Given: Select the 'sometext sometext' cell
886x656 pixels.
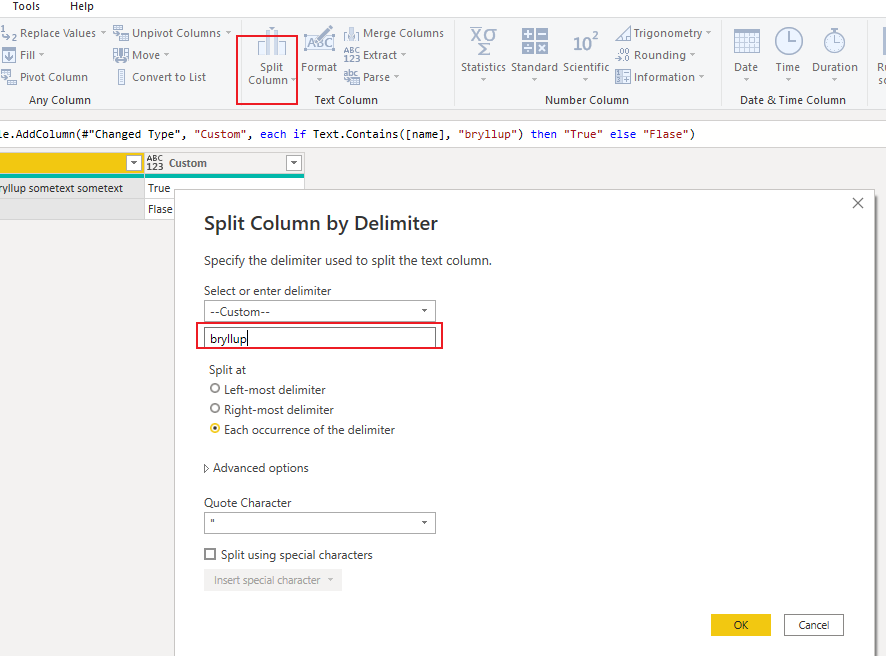Looking at the screenshot, I should coord(72,188).
